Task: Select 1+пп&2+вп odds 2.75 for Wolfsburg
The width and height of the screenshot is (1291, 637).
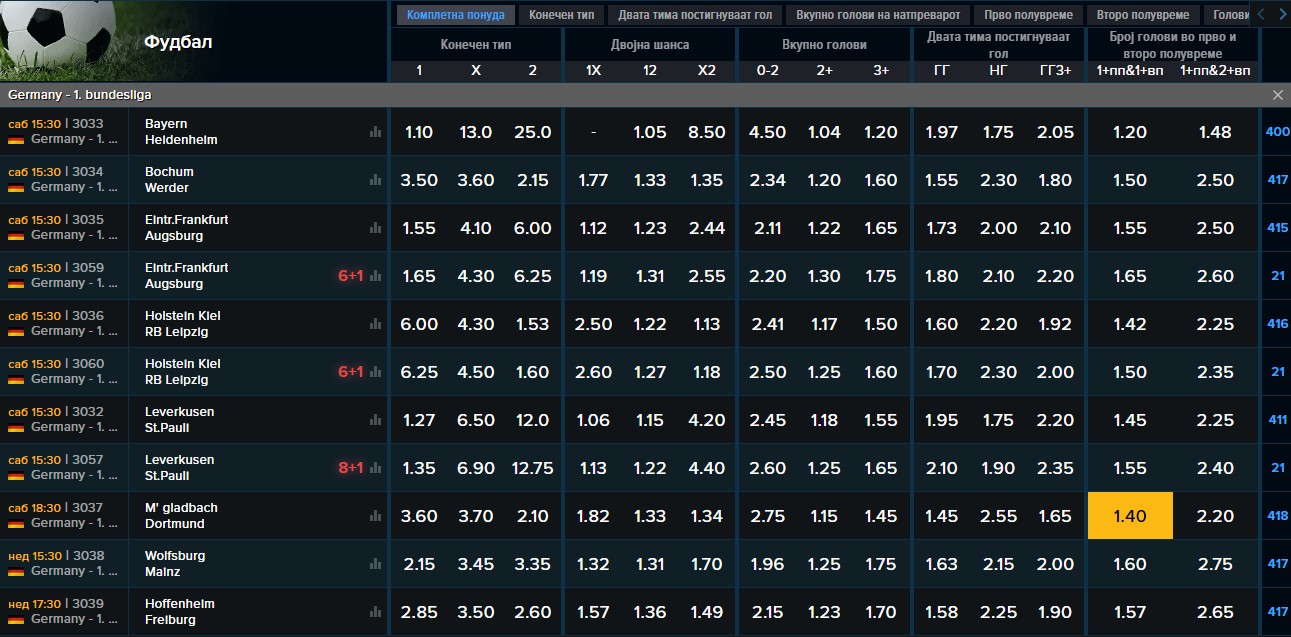Action: pyautogui.click(x=1215, y=564)
